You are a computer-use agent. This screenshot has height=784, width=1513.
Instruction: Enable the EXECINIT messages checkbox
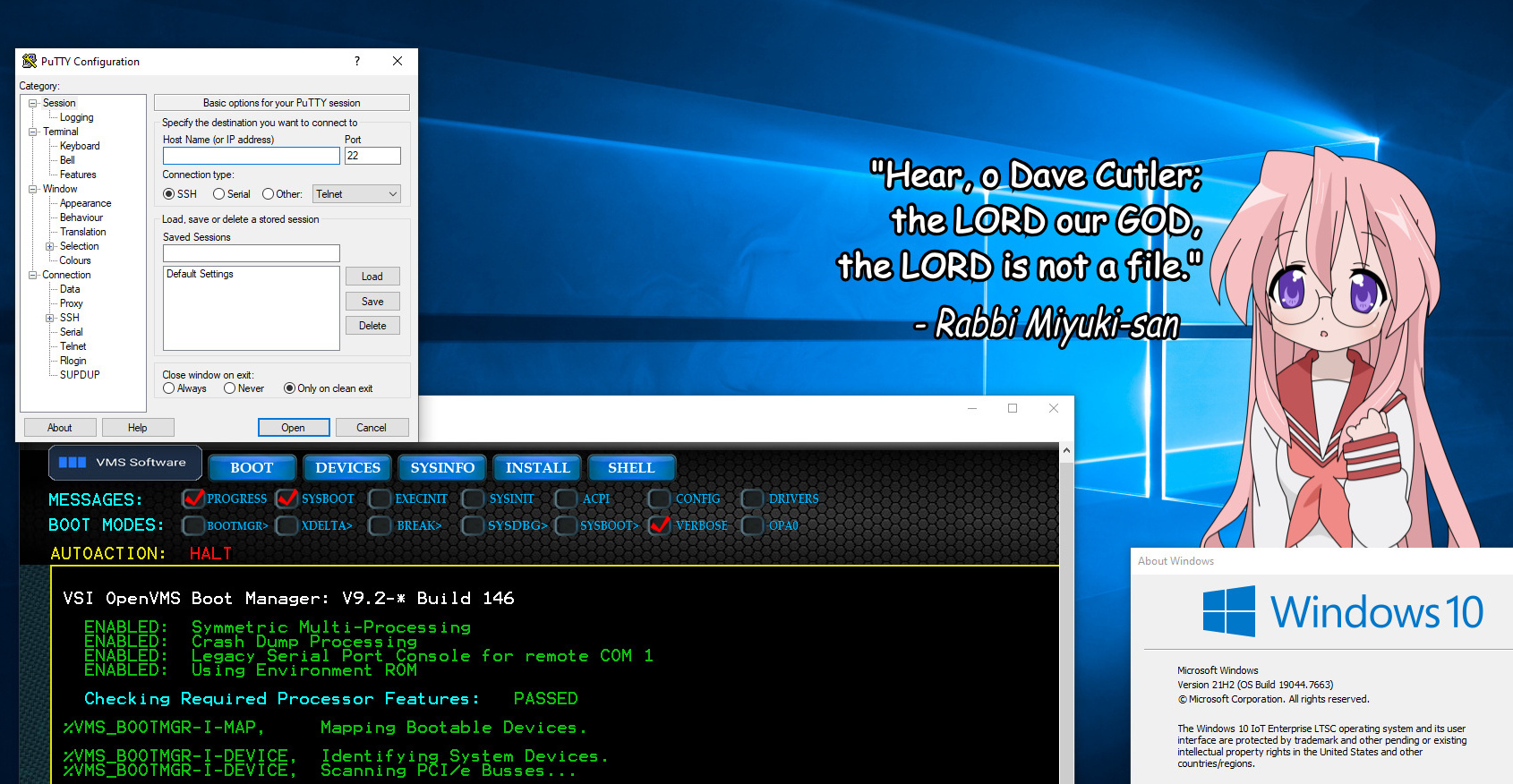pos(380,499)
